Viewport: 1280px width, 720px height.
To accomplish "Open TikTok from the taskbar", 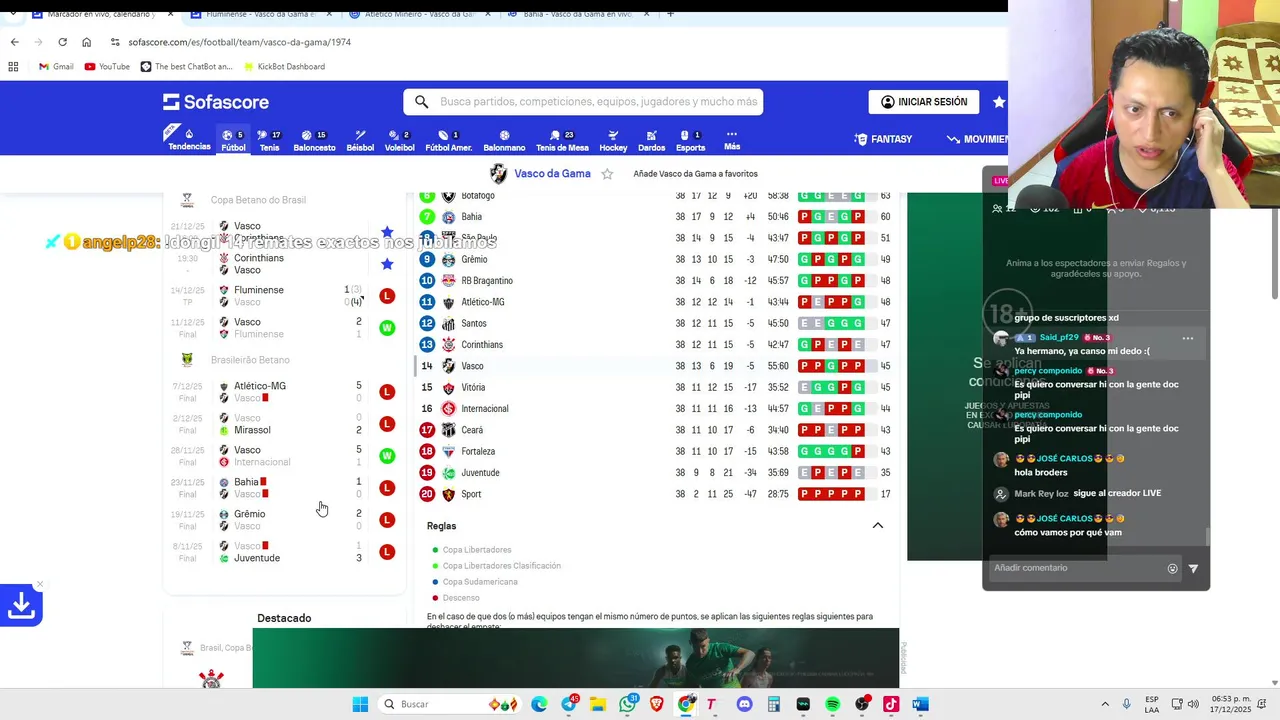I will 890,704.
